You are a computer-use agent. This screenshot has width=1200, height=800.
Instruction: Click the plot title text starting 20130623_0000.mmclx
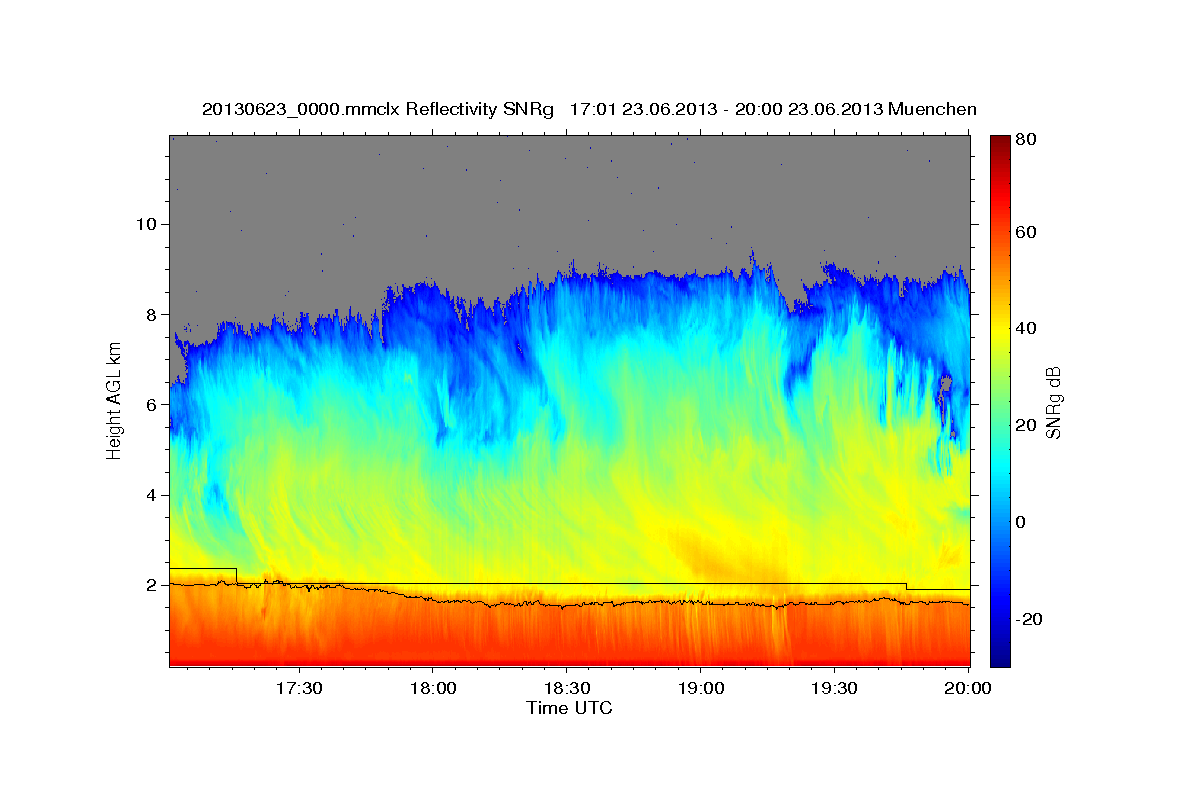589,109
